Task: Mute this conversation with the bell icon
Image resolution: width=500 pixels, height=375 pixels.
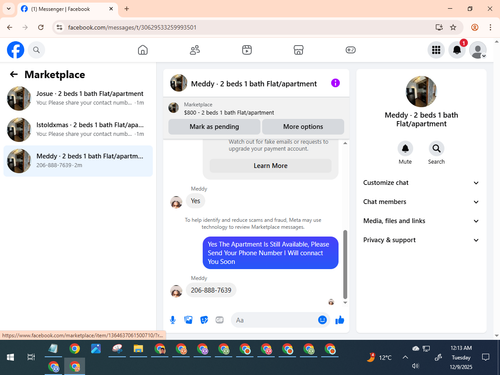Action: [x=405, y=148]
